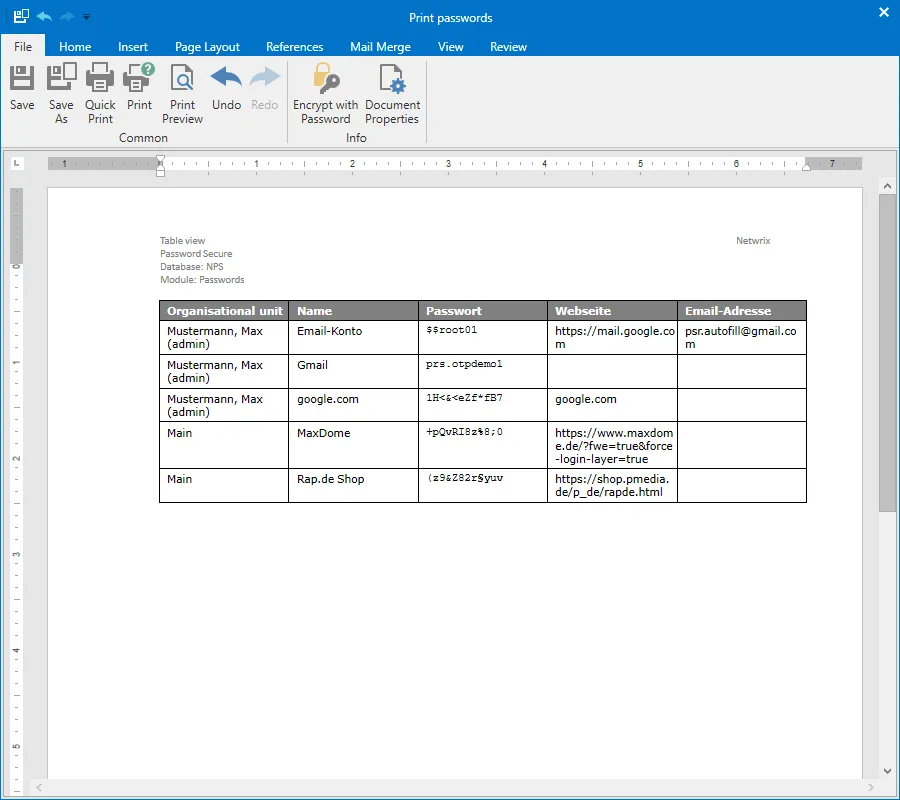Viewport: 900px width, 800px height.
Task: Click the Print icon with question mark
Action: click(x=139, y=88)
